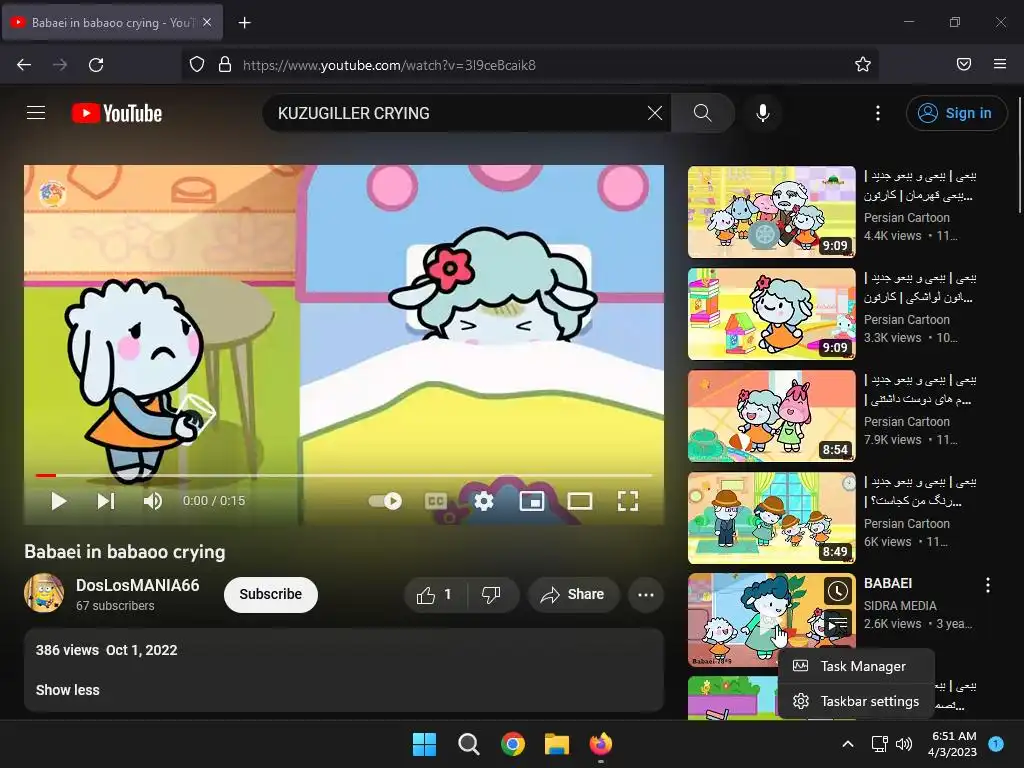Screen dimensions: 1024x768
Task: View site security lock info
Action: pos(225,65)
